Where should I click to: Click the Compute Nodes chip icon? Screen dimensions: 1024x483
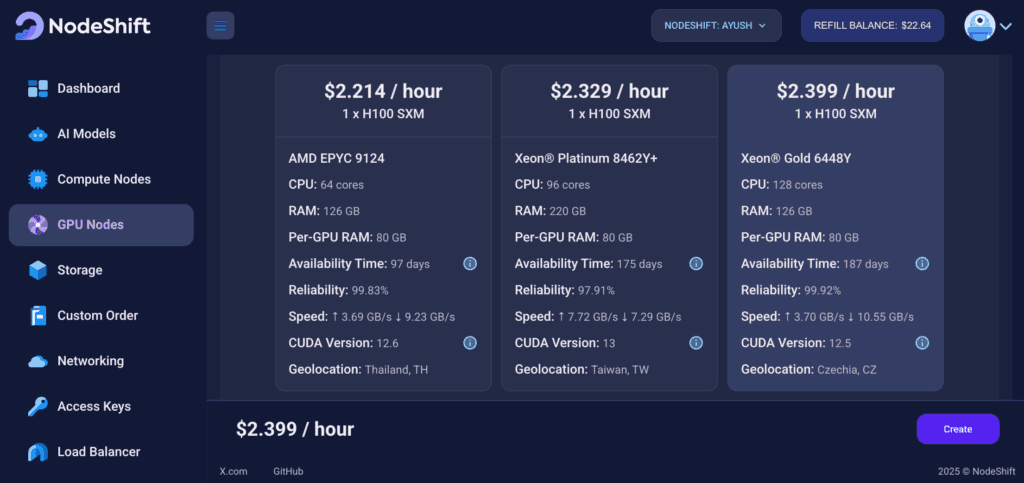(x=38, y=180)
